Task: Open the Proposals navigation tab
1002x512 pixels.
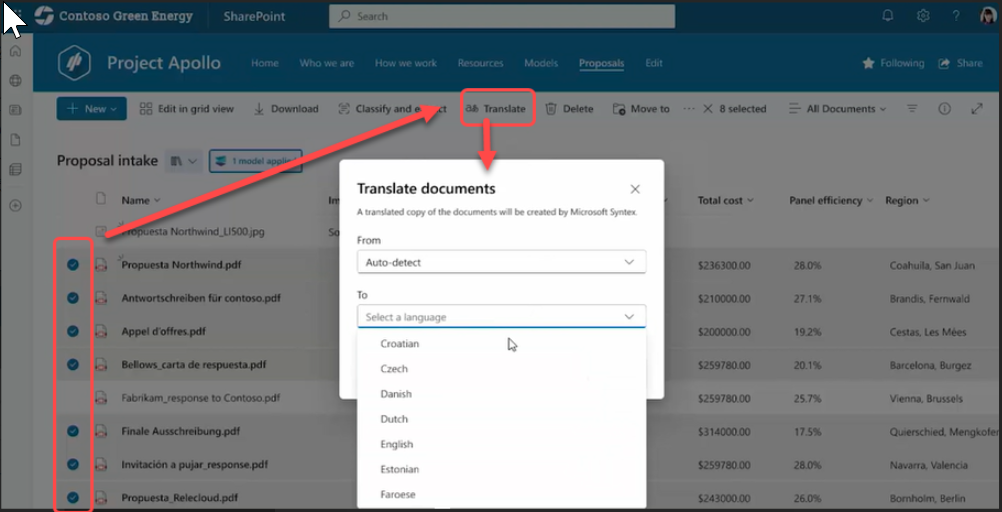Action: 601,63
